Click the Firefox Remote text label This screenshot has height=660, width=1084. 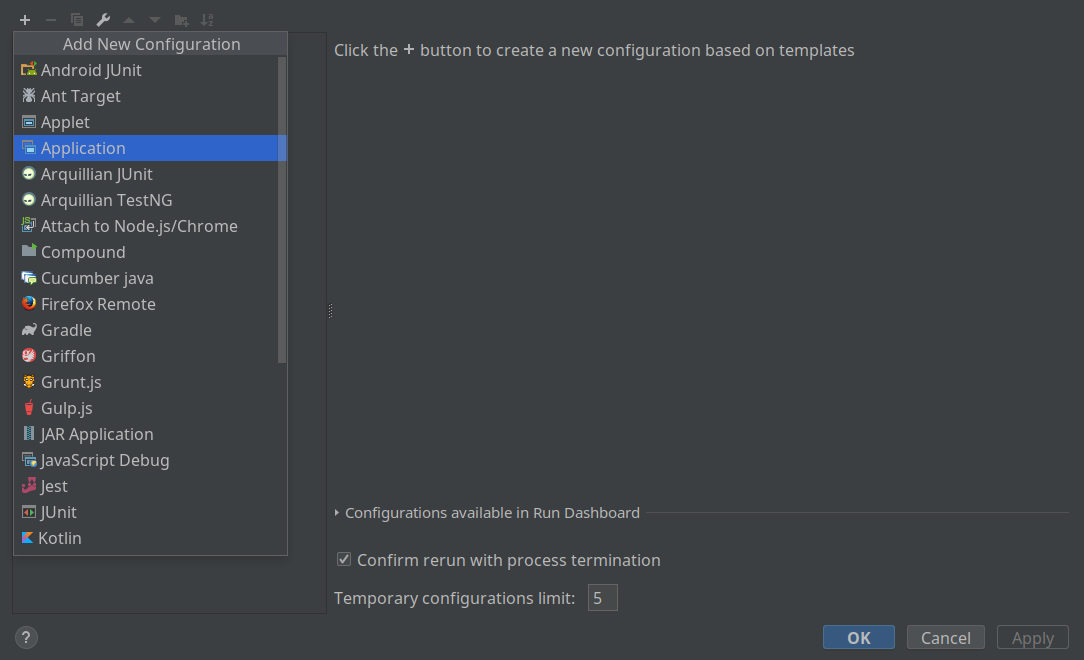[x=98, y=304]
